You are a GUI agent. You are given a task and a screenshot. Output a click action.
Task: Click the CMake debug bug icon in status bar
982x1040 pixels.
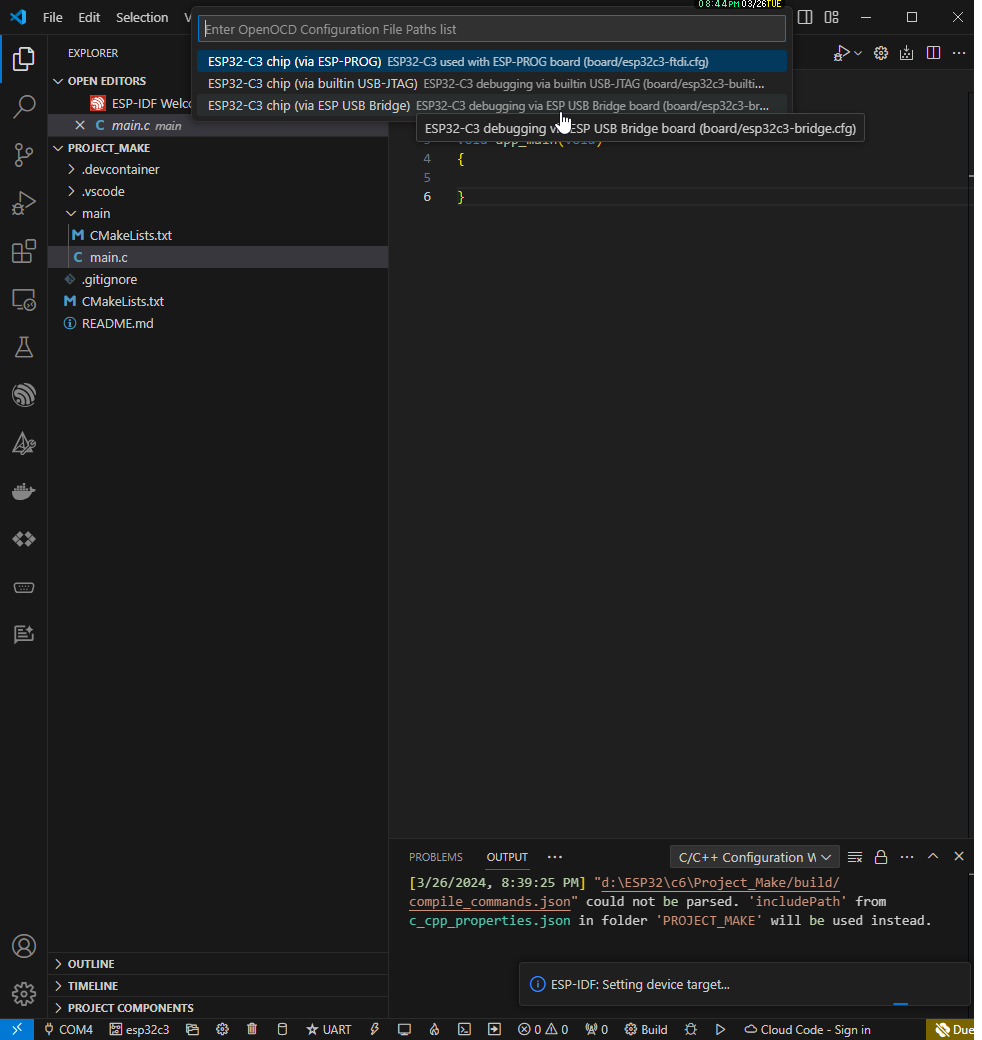click(691, 1029)
